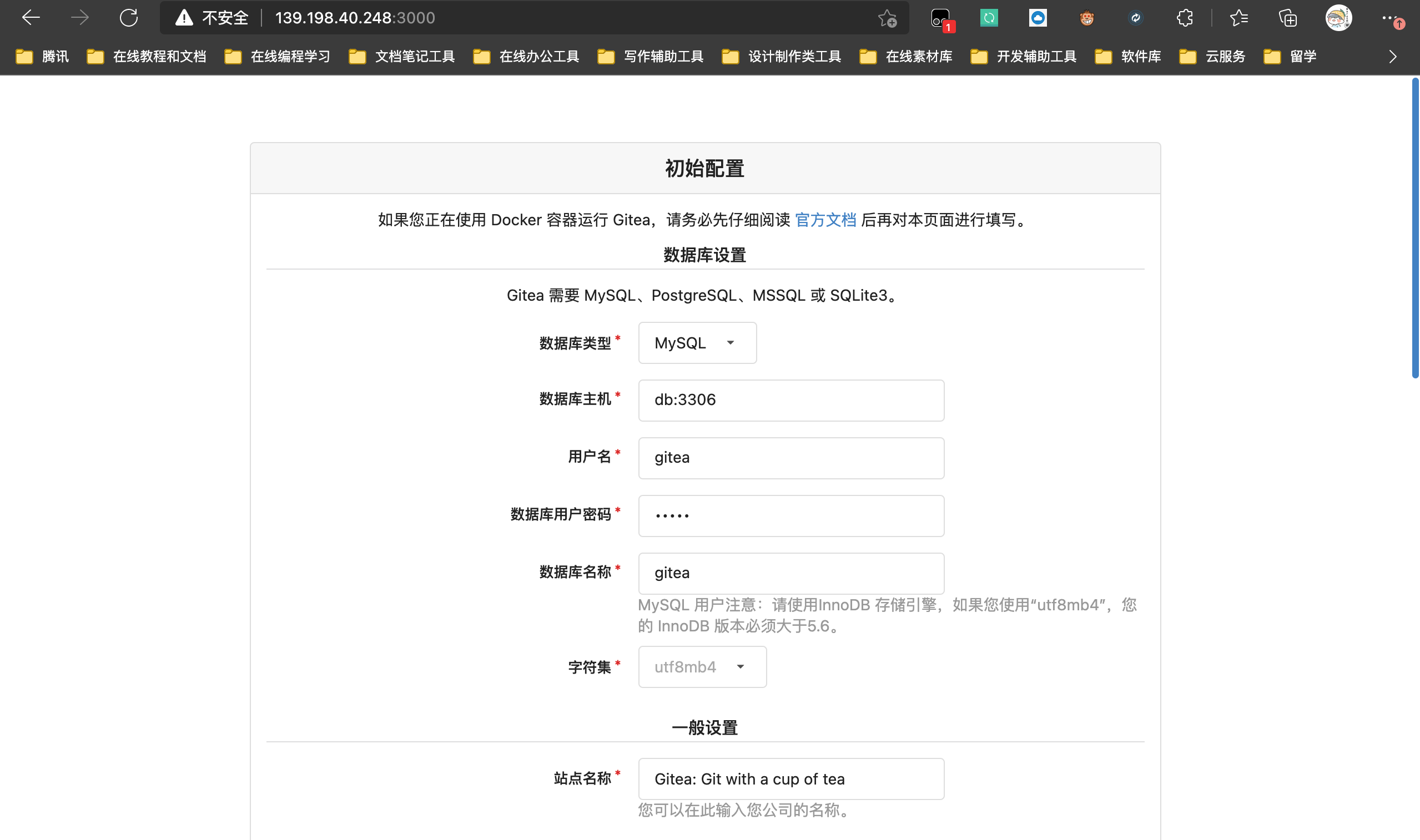Open the 云服务 bookmark folder
The width and height of the screenshot is (1420, 840).
1213,57
